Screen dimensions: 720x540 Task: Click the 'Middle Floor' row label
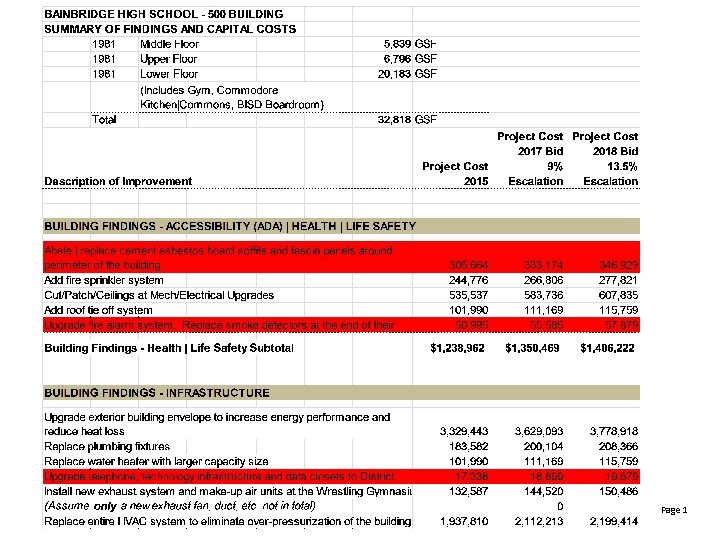[169, 44]
